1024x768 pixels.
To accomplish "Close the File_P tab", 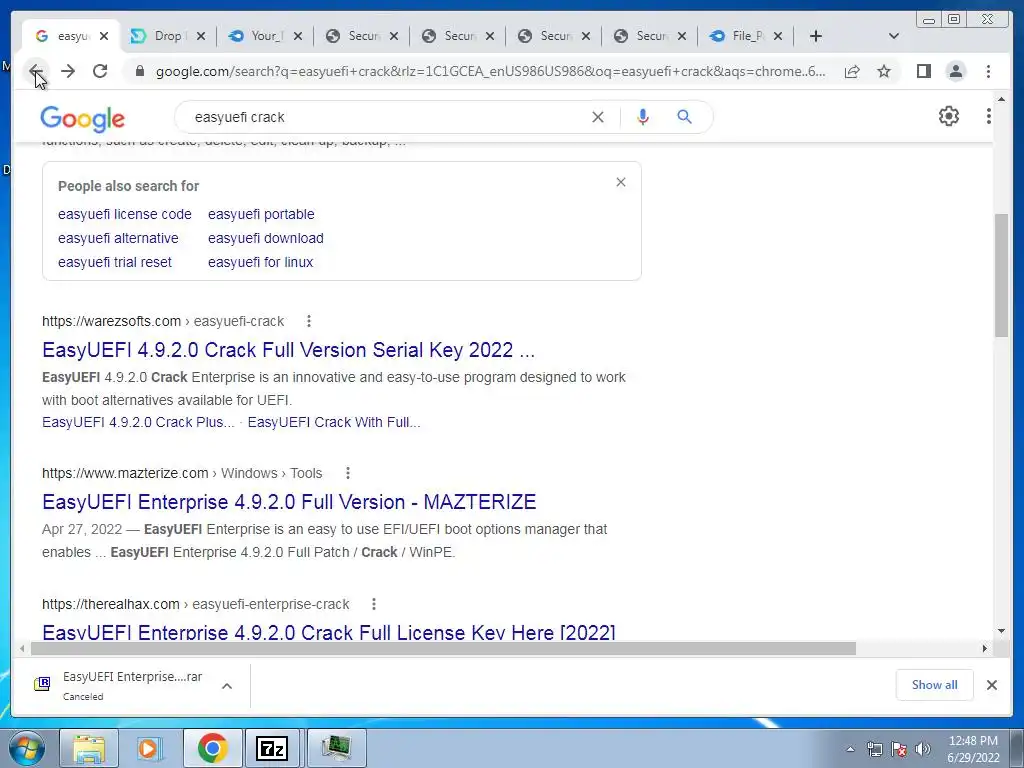I will 778,36.
